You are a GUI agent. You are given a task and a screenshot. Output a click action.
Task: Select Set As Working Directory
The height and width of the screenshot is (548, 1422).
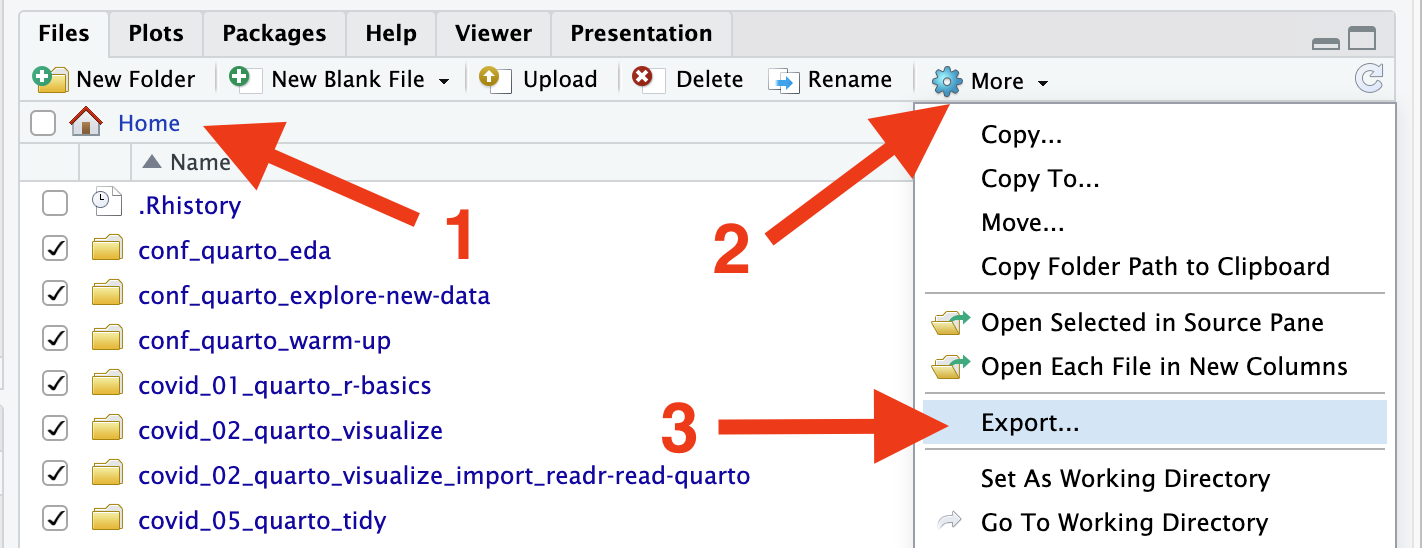point(1125,479)
